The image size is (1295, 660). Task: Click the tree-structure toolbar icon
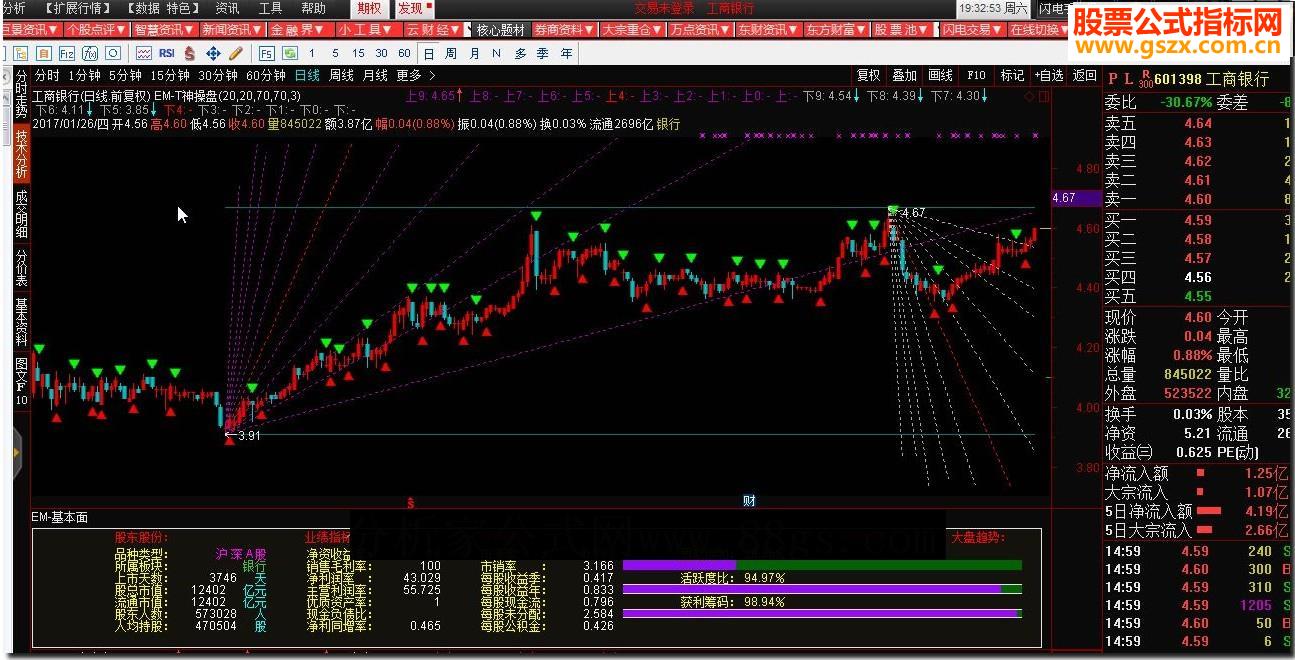tap(20, 53)
